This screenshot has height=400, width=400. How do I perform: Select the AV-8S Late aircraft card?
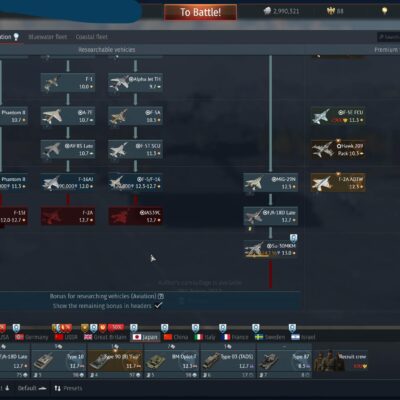point(68,149)
